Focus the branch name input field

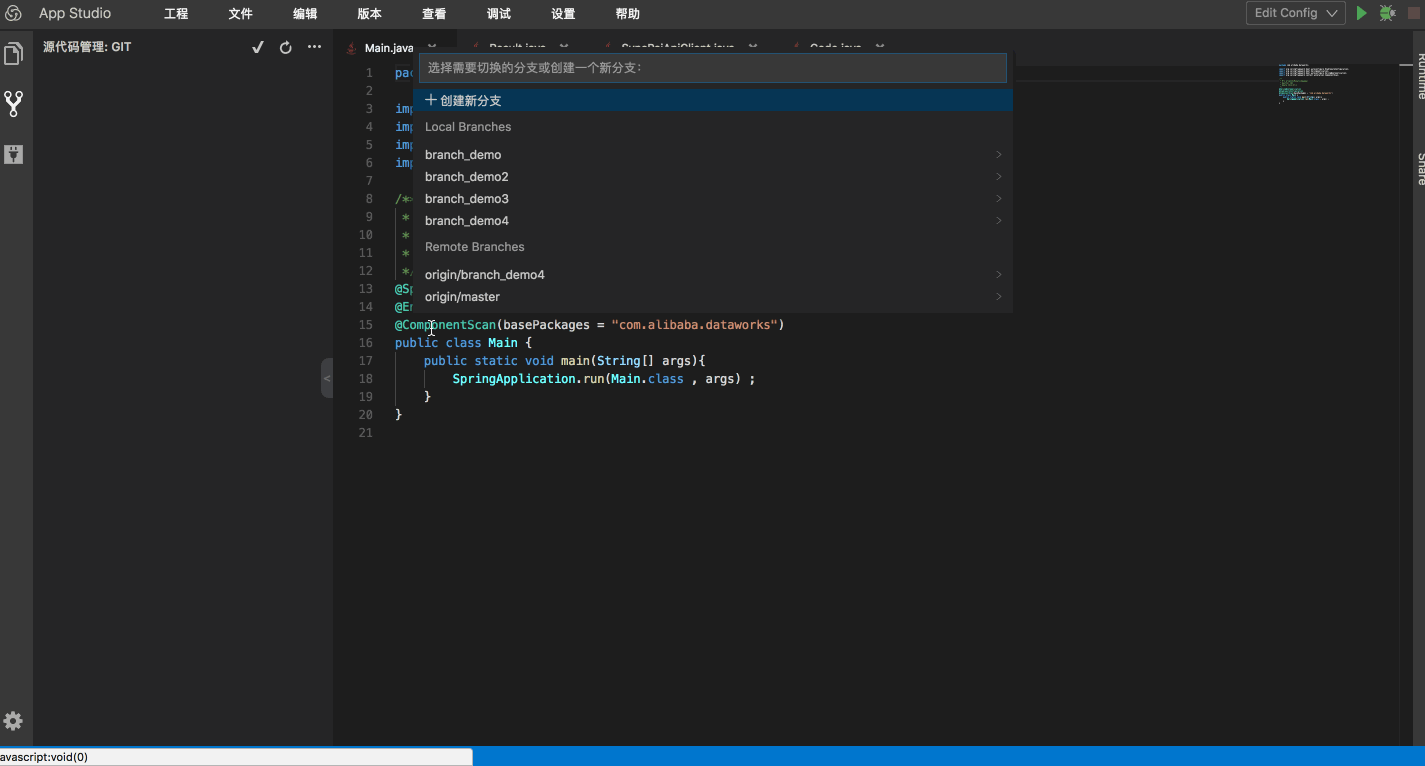tap(712, 68)
